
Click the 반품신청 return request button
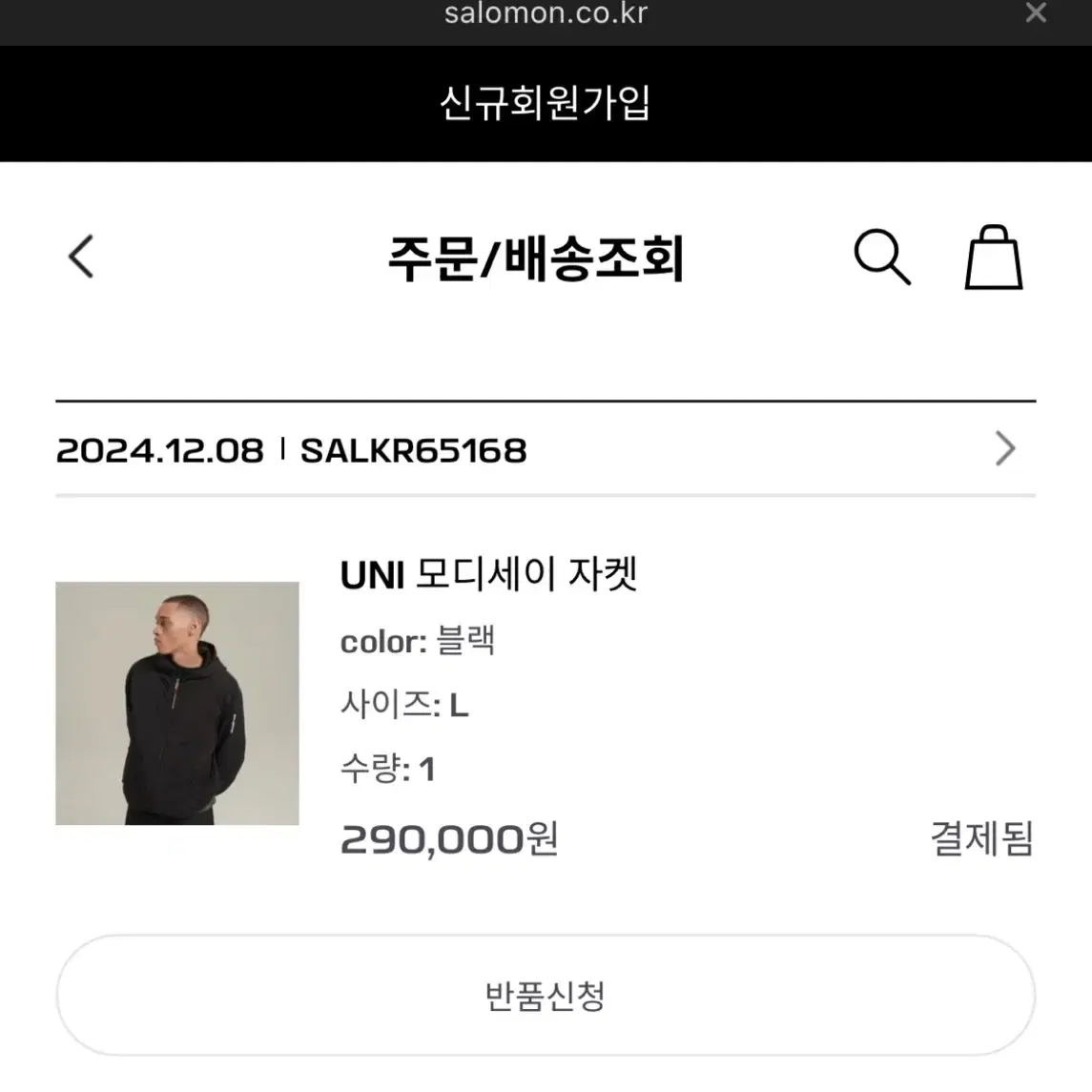tap(546, 996)
